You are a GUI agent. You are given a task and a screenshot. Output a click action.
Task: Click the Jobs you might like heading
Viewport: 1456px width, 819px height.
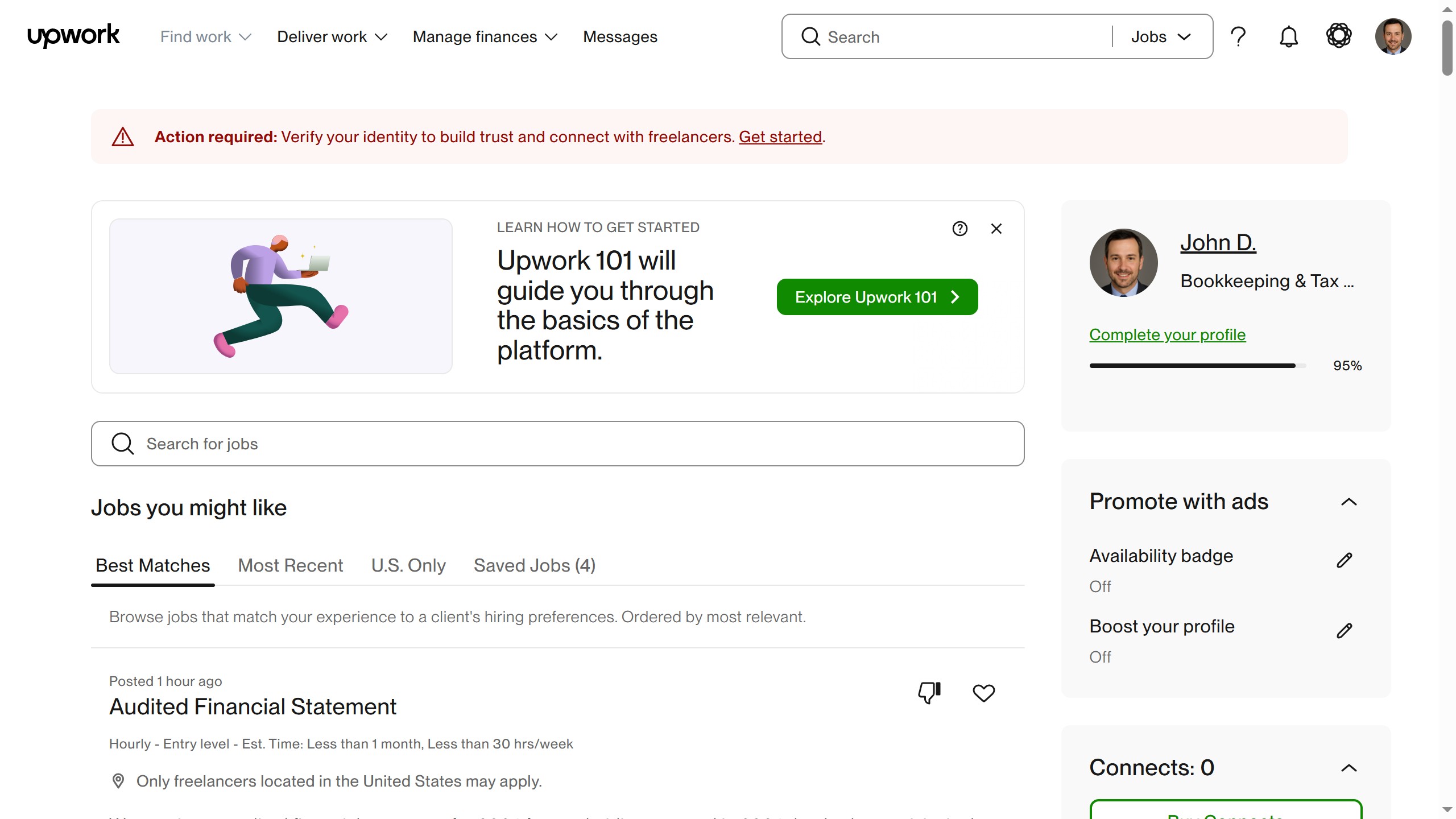[189, 508]
